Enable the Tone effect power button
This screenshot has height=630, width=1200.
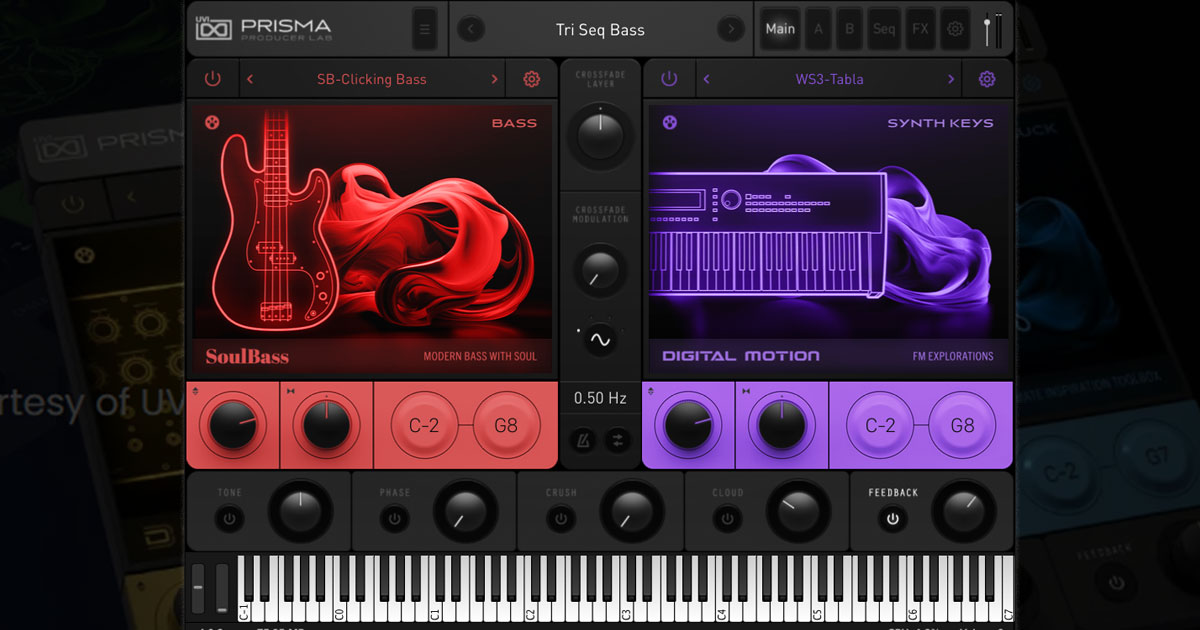tap(229, 519)
